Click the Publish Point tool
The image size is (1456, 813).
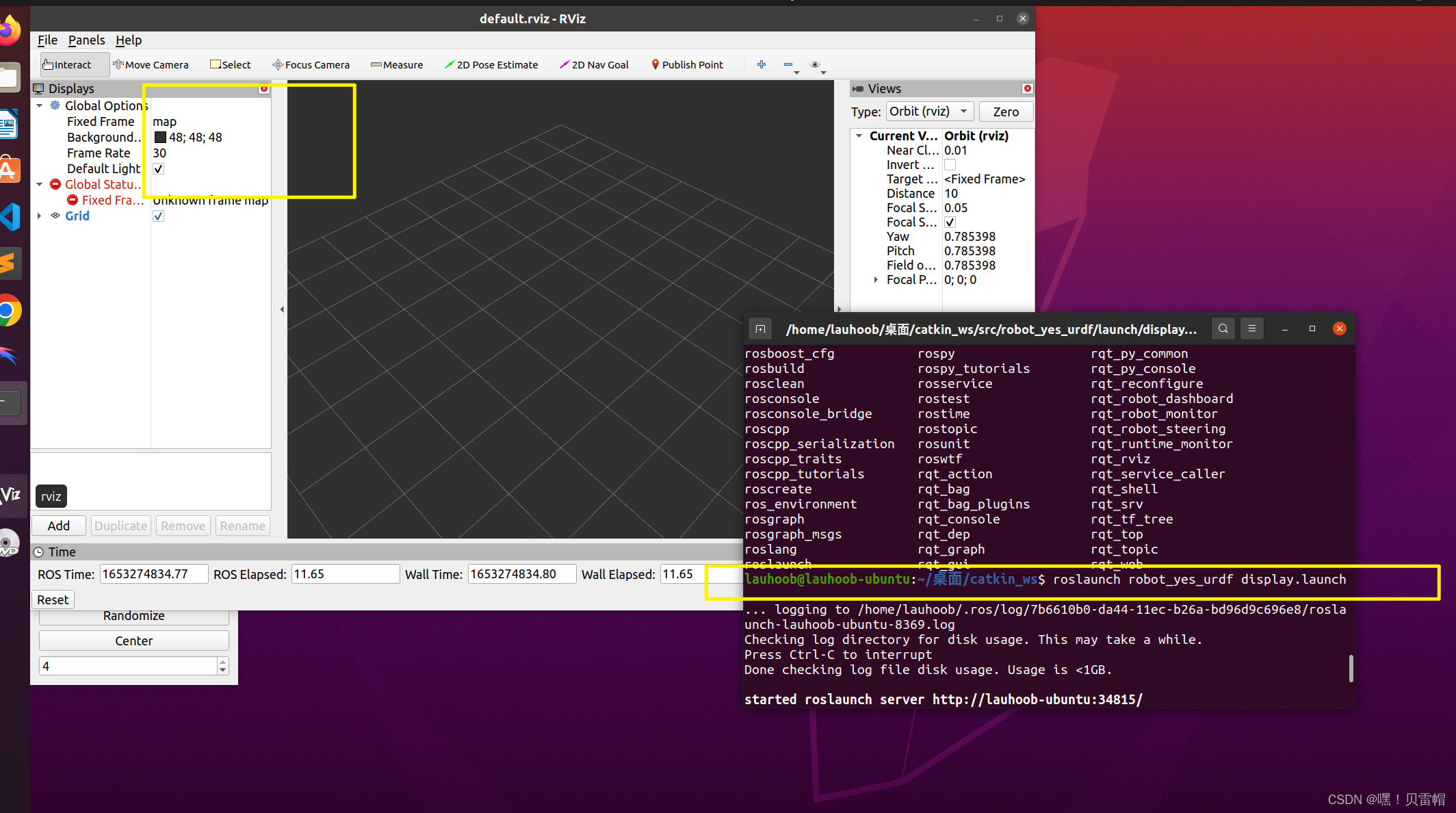(687, 65)
